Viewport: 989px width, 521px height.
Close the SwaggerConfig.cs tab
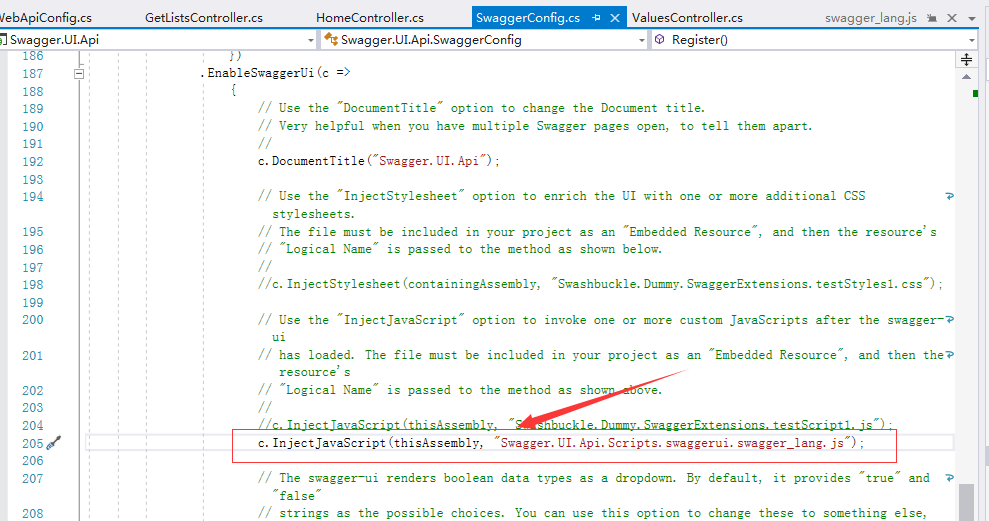(615, 18)
